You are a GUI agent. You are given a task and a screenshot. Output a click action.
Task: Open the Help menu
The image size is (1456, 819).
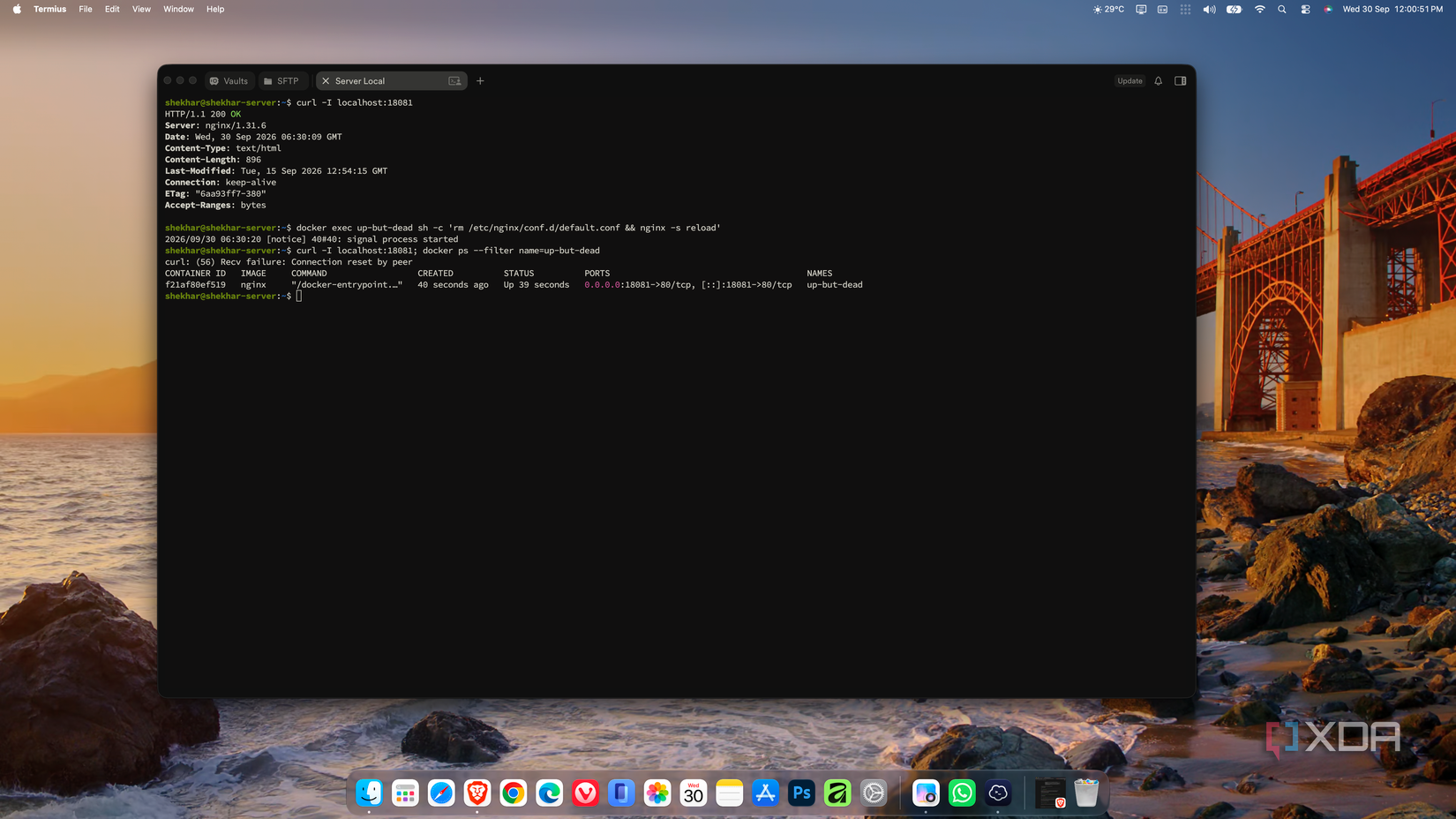(215, 9)
